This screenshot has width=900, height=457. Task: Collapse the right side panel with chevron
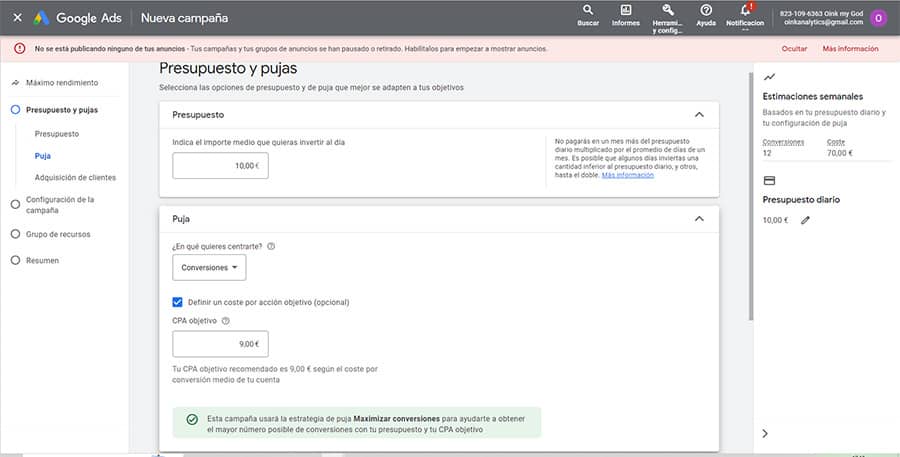click(x=765, y=433)
